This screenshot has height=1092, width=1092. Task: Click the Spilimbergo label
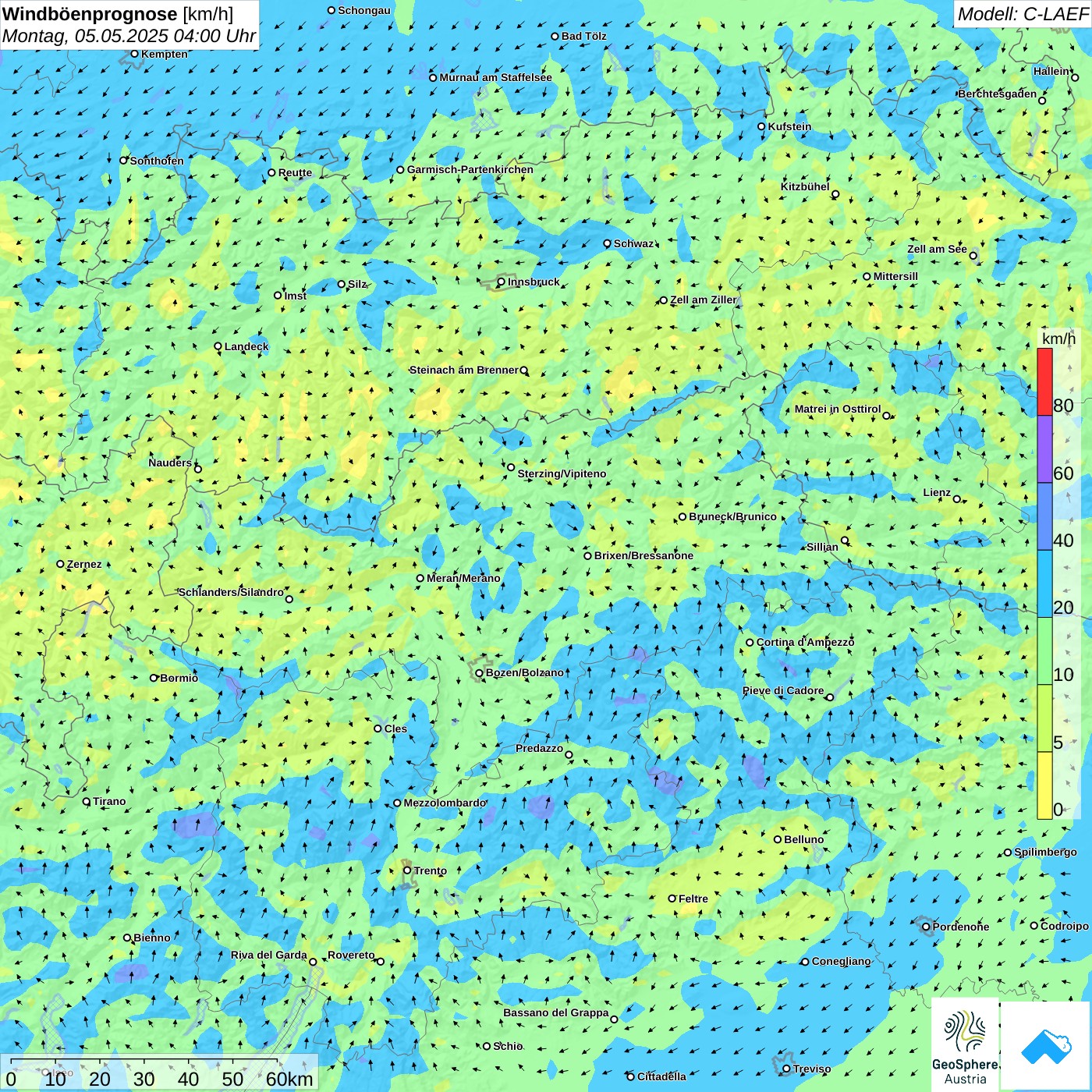point(1046,852)
